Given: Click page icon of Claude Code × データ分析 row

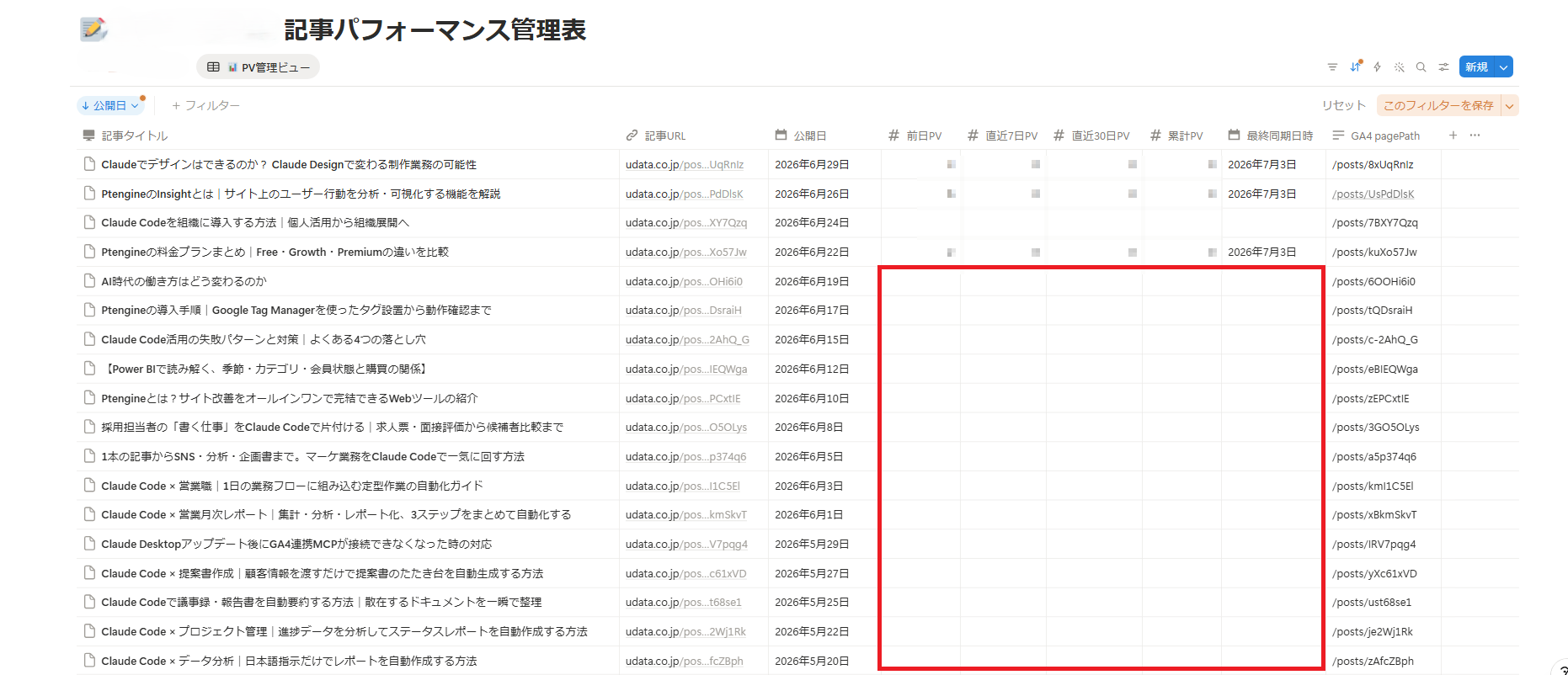Looking at the screenshot, I should 89,661.
